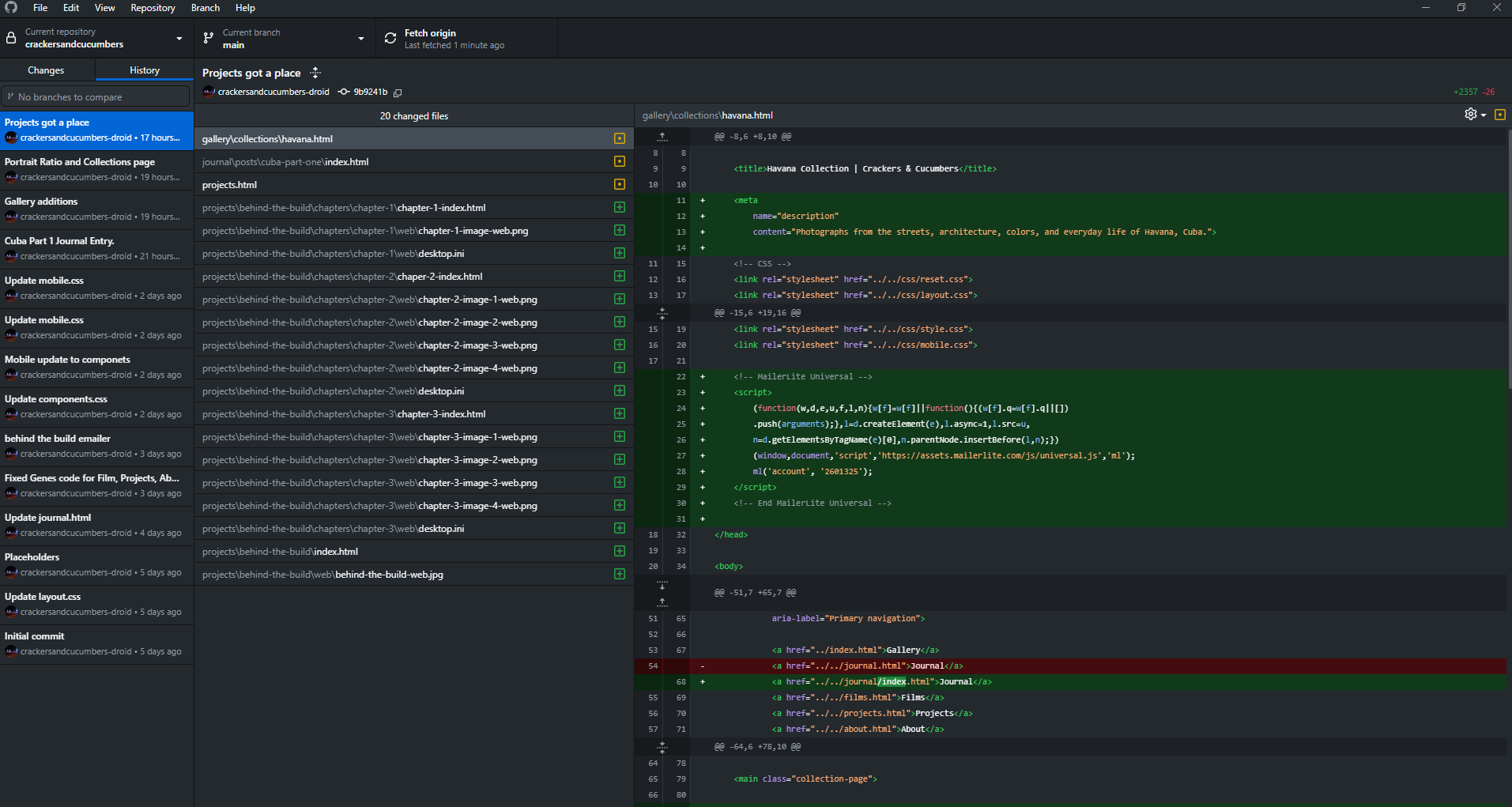Select commit 'Placeholders'
This screenshot has width=1512, height=807.
click(96, 564)
